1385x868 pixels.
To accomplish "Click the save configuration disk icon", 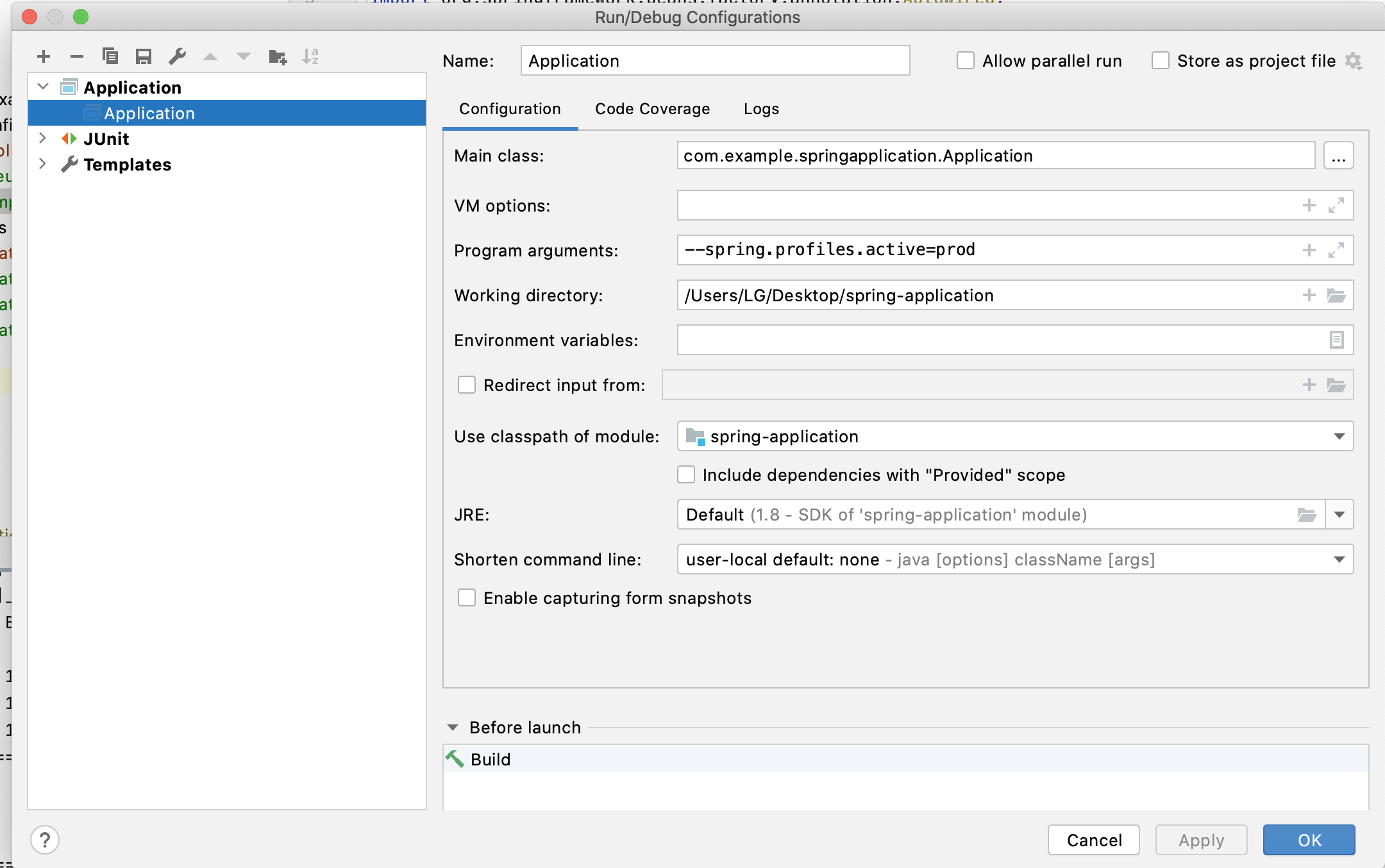I will [144, 57].
